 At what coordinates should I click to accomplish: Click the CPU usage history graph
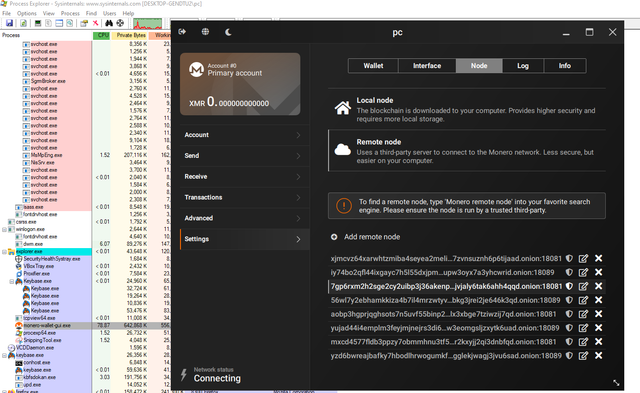click(147, 23)
